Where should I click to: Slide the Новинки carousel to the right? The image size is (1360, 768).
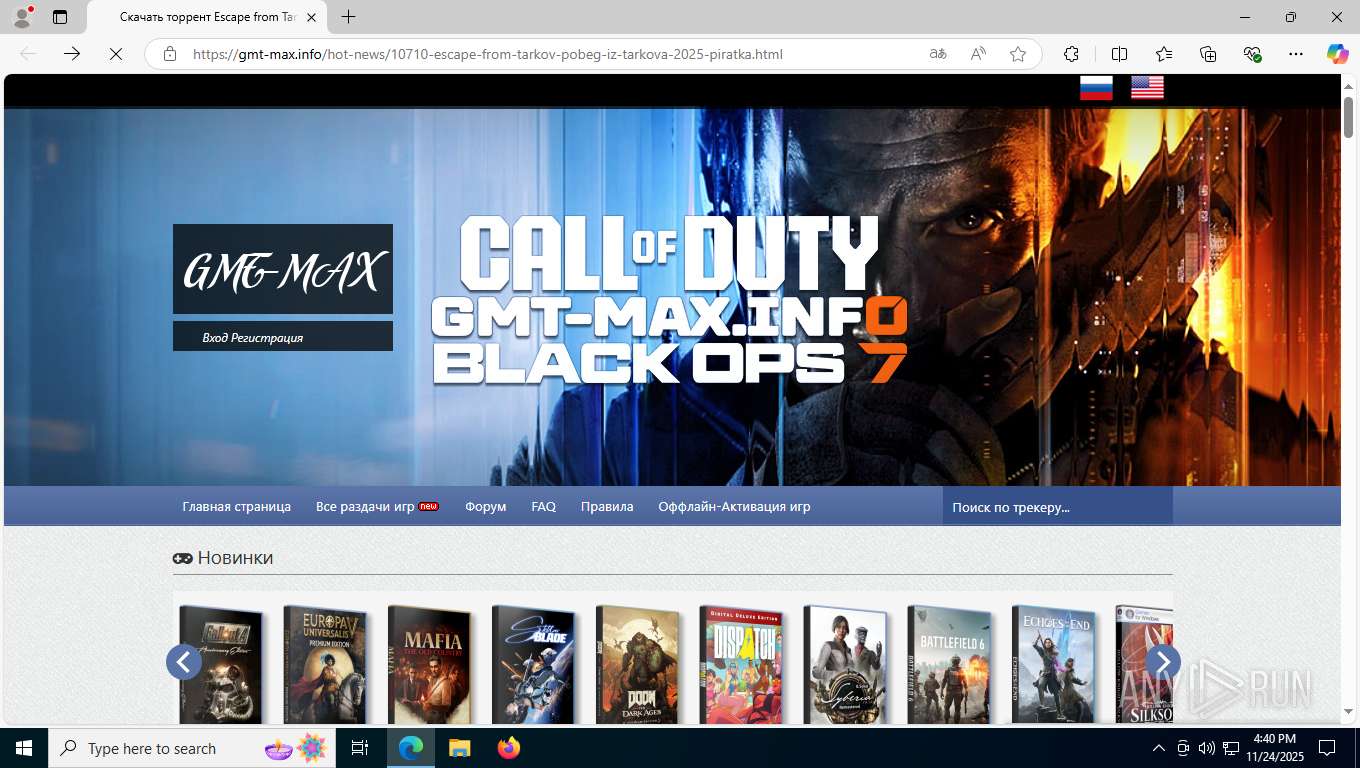click(1163, 662)
